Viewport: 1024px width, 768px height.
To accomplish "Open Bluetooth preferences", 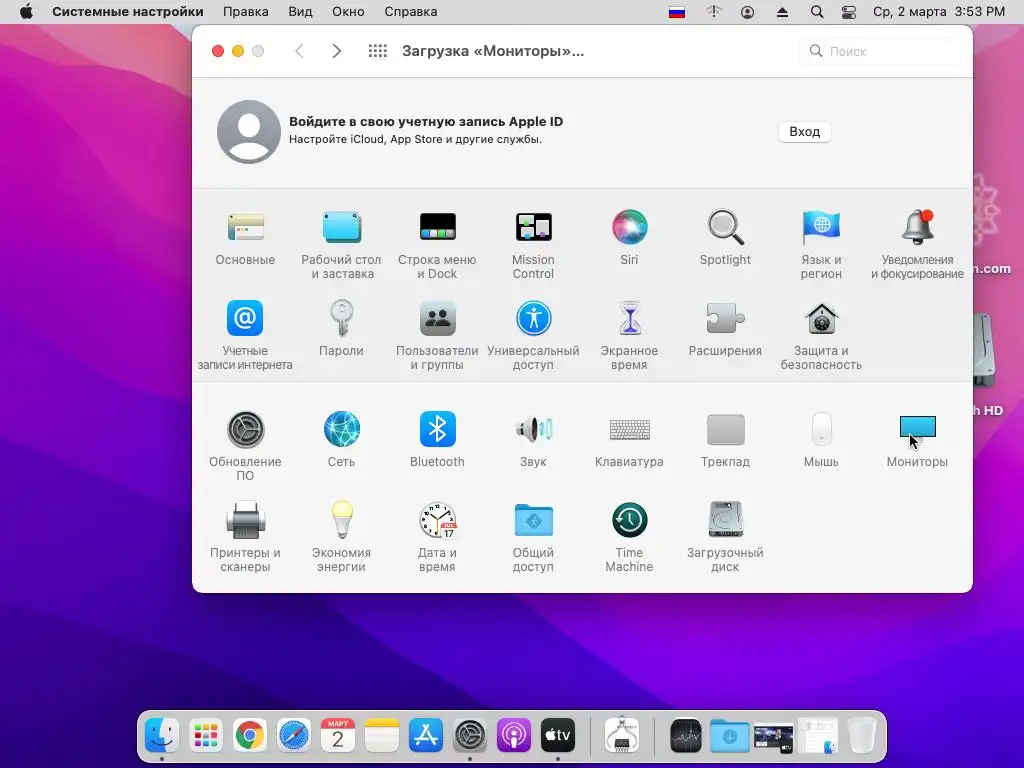I will (x=437, y=440).
